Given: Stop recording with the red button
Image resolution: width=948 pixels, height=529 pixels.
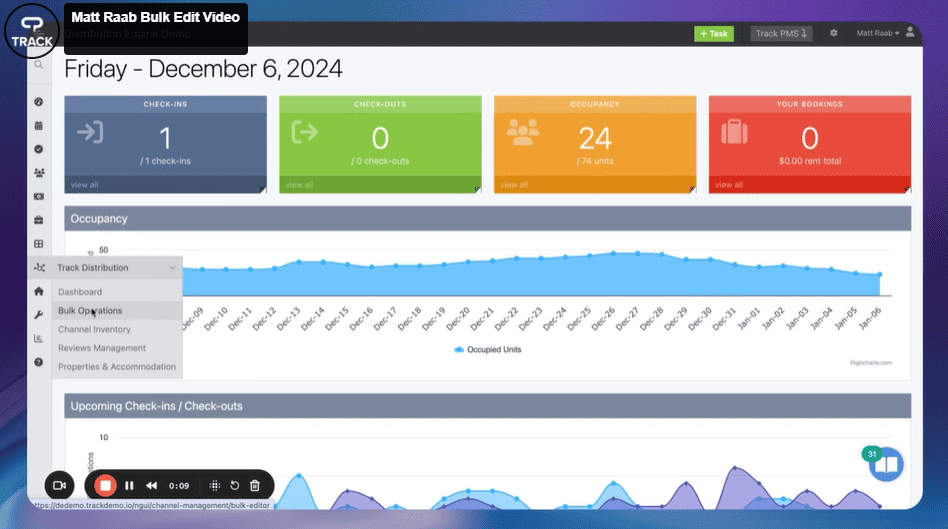Looking at the screenshot, I should click(105, 485).
